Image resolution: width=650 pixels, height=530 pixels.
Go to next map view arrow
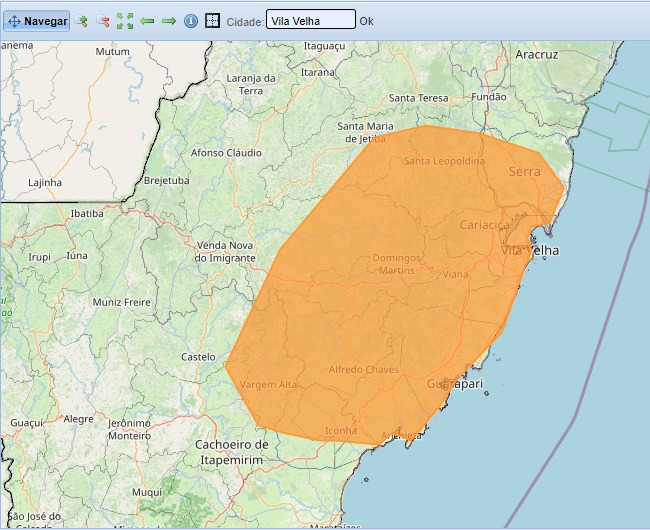pyautogui.click(x=169, y=20)
